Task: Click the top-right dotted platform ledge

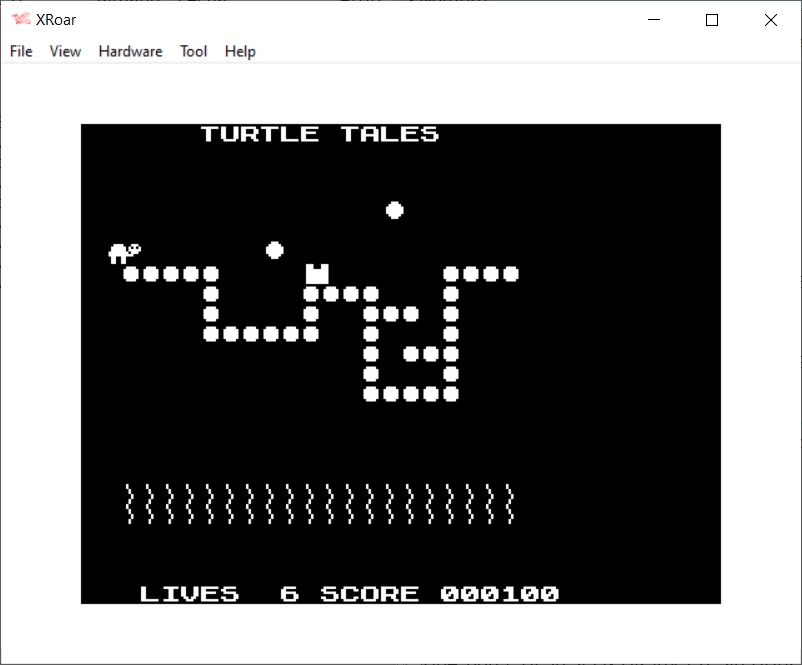Action: pos(481,274)
